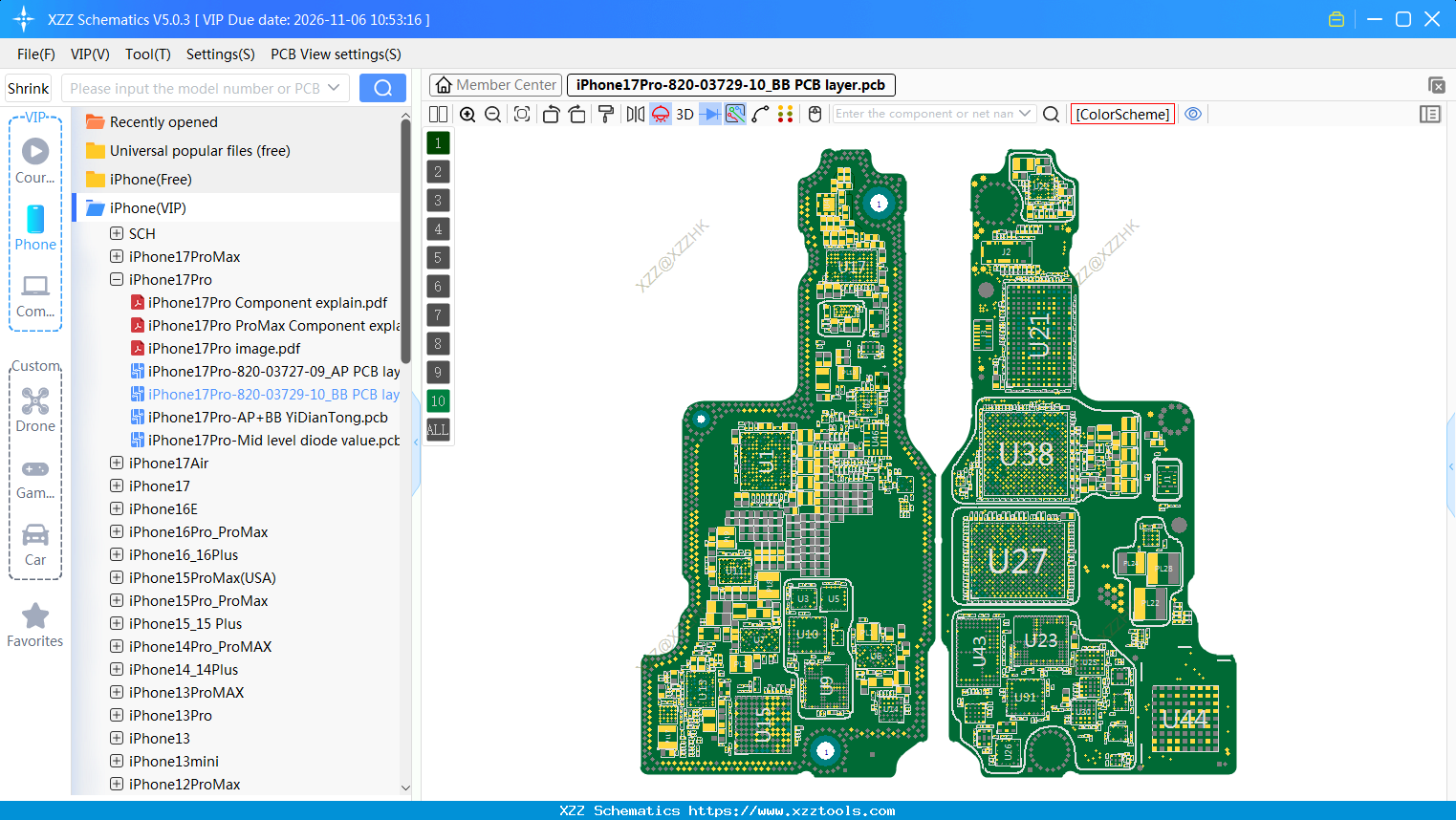Switch the PCB view to 3D mode
1456x820 pixels.
684,114
